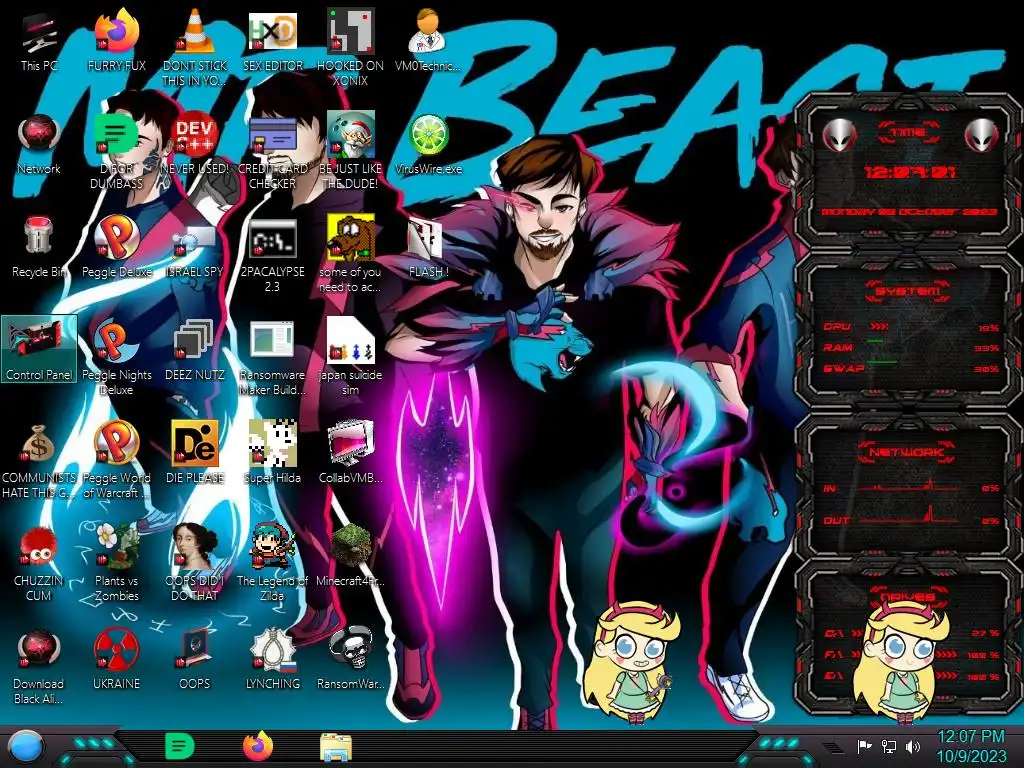
Task: Click the left alien head in Time widget
Action: click(839, 135)
